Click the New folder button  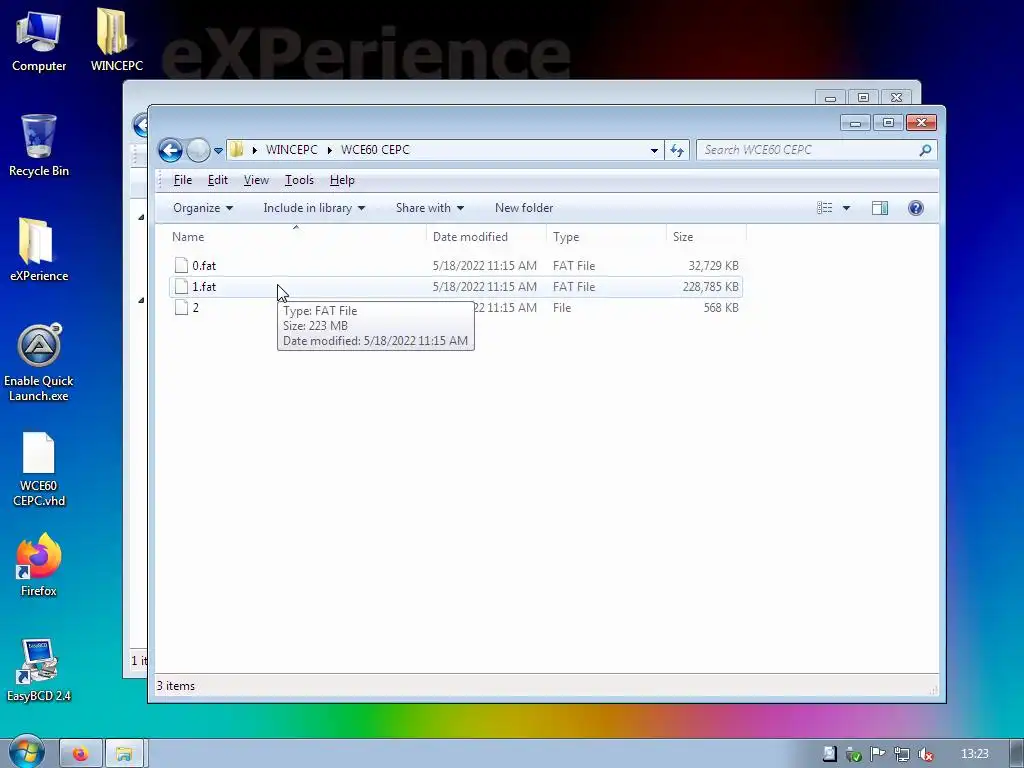[524, 208]
